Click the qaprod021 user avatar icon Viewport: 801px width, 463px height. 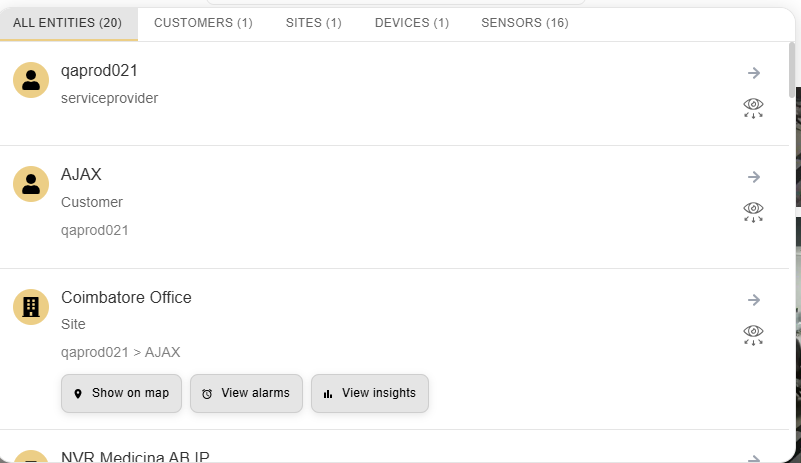[31, 80]
